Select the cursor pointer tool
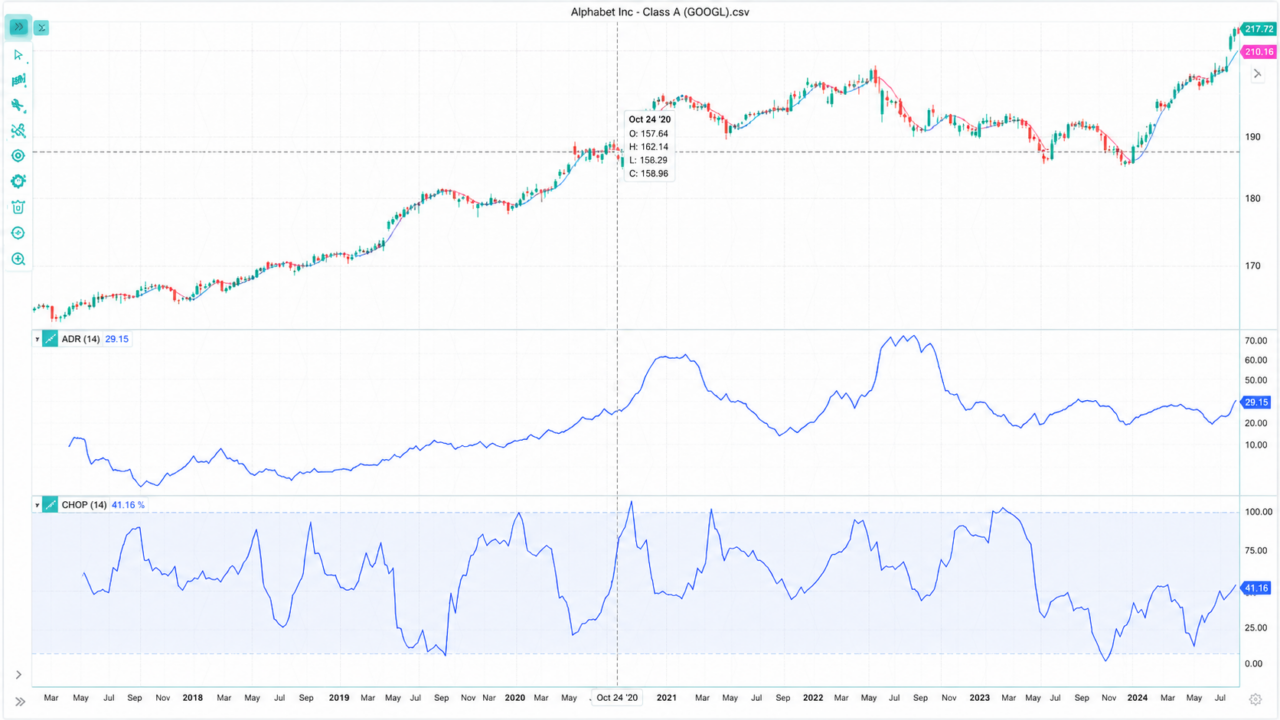 (18, 55)
